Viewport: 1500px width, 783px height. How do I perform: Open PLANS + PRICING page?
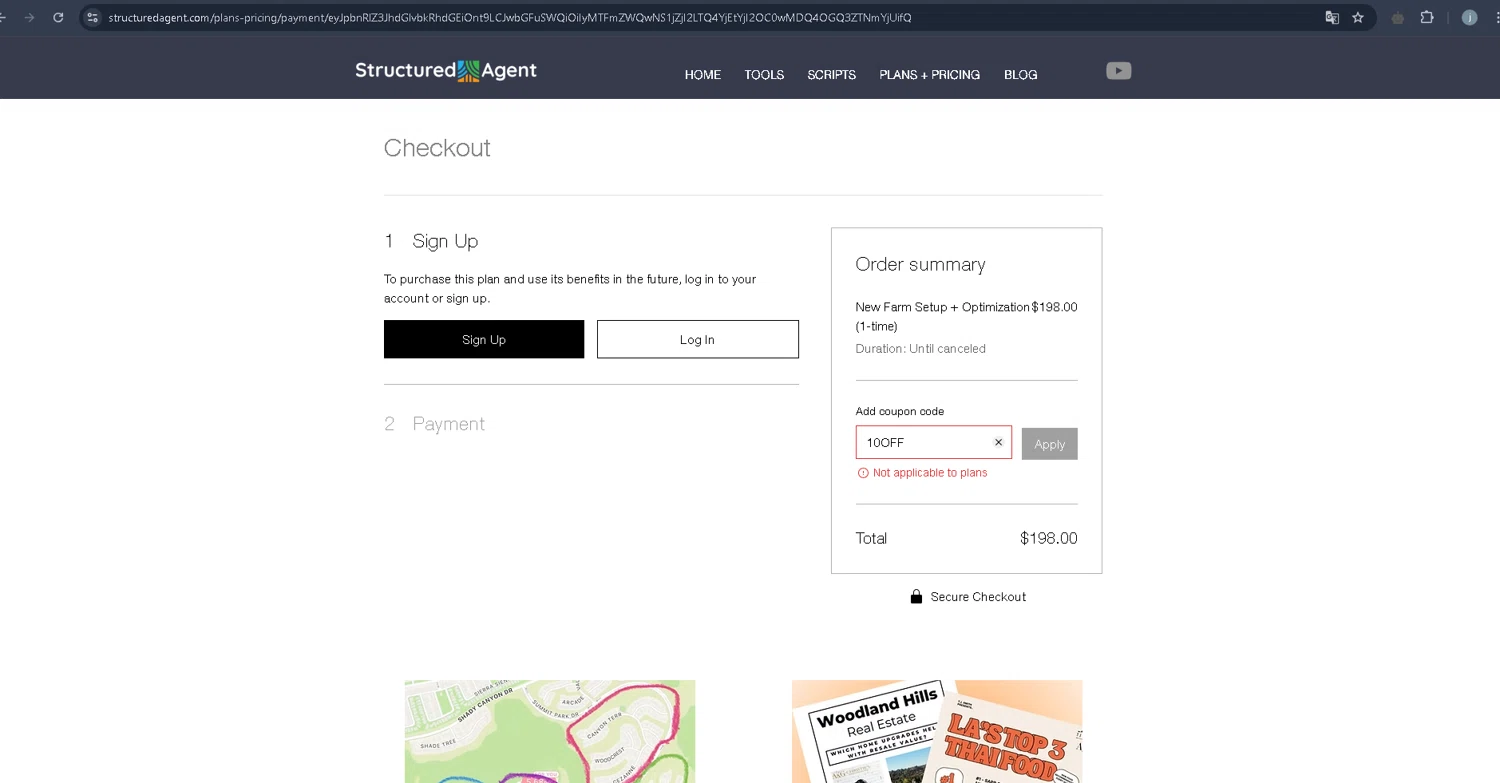(x=930, y=75)
